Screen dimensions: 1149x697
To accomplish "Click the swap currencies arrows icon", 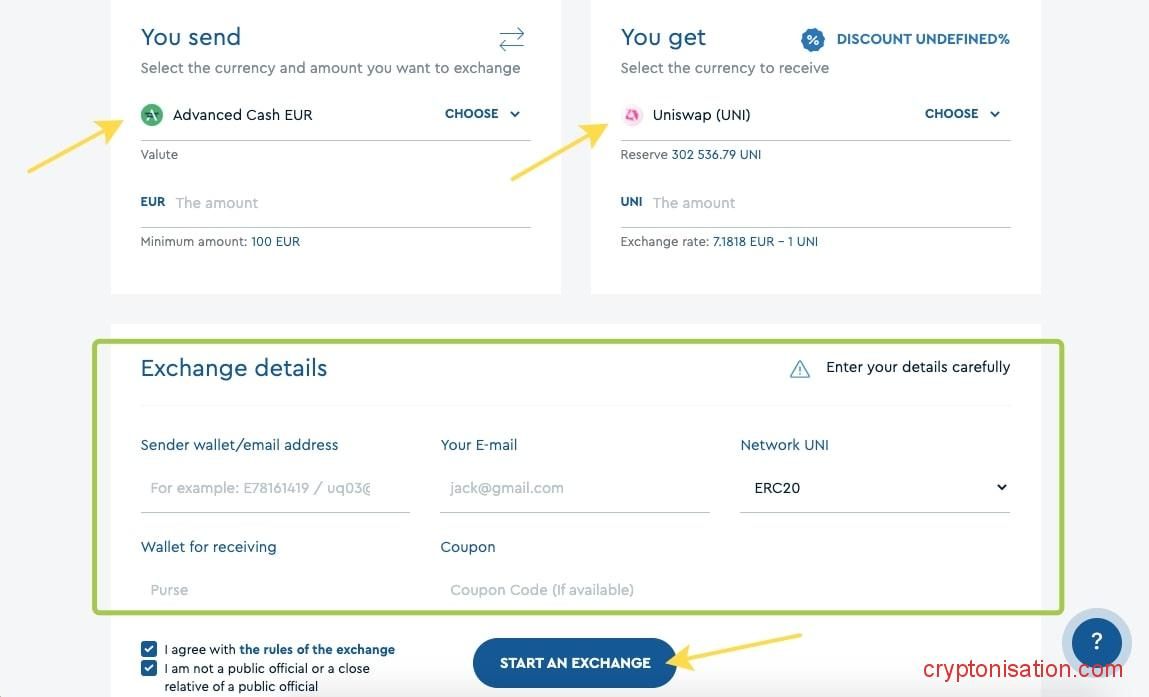I will 511,39.
